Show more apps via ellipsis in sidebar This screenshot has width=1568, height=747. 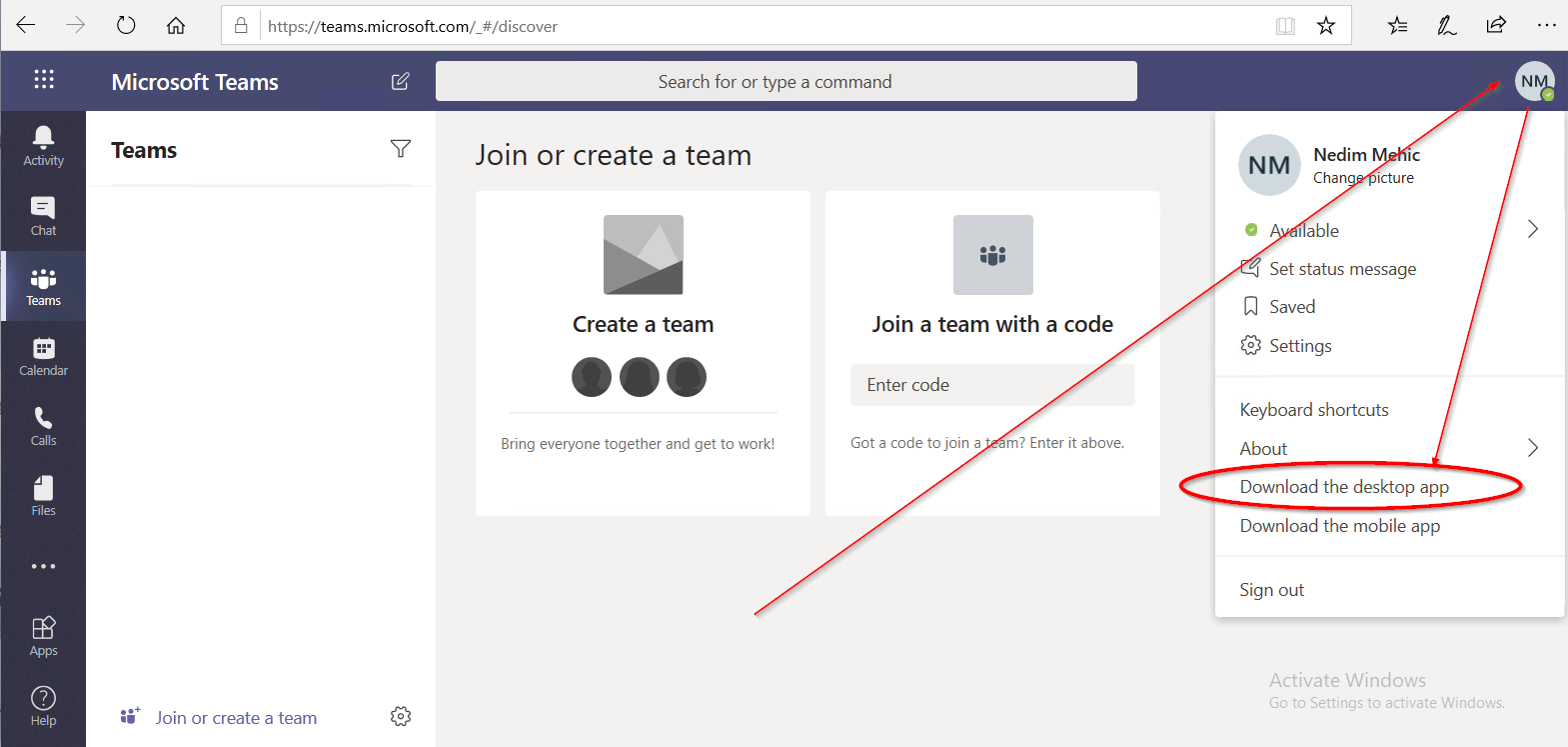point(43,566)
